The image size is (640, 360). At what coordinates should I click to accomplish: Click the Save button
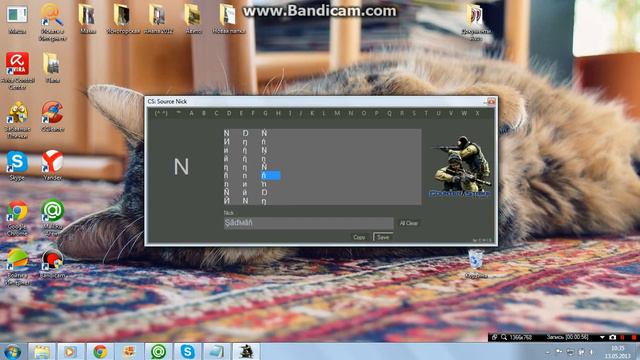pos(383,237)
